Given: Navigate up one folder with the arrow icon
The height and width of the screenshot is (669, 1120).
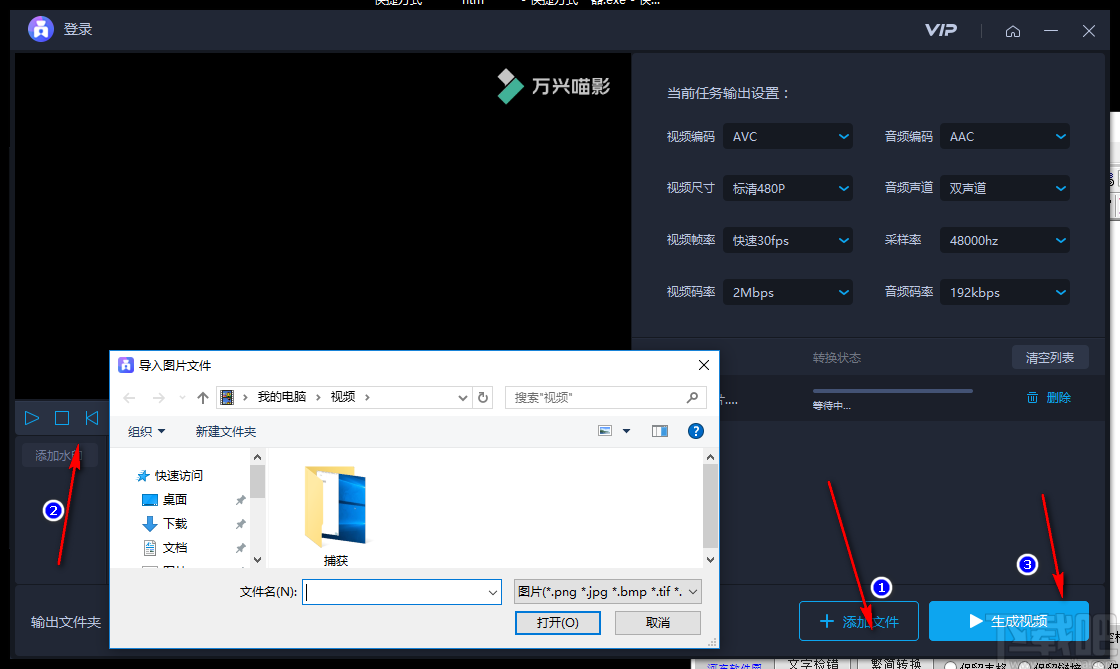Looking at the screenshot, I should 204,397.
